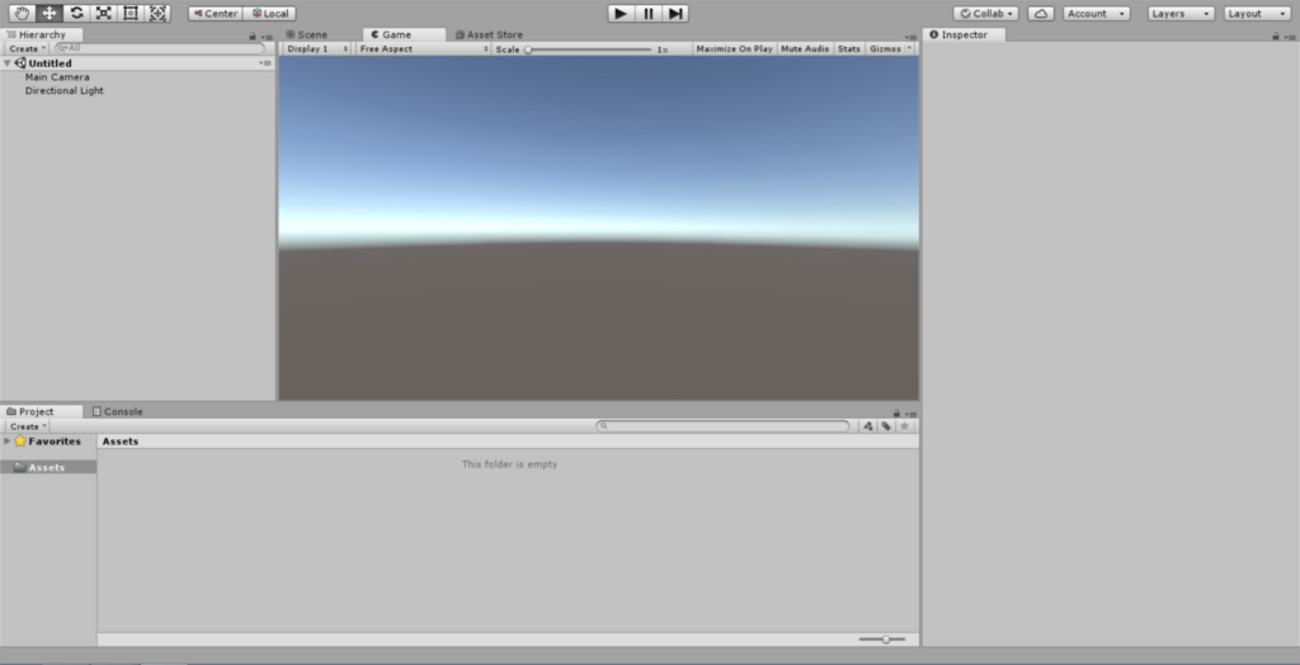The width and height of the screenshot is (1300, 665).
Task: Switch to the Project tab
Action: click(x=41, y=411)
